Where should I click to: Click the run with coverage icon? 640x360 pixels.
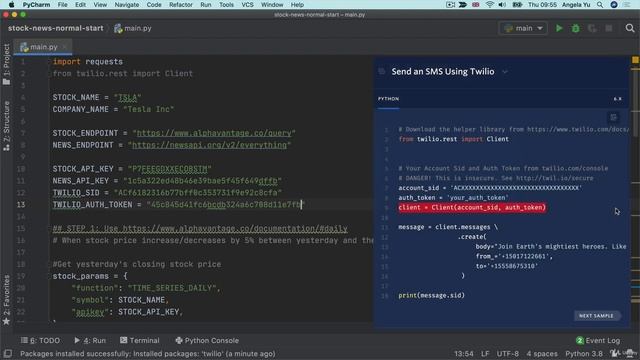pos(592,28)
